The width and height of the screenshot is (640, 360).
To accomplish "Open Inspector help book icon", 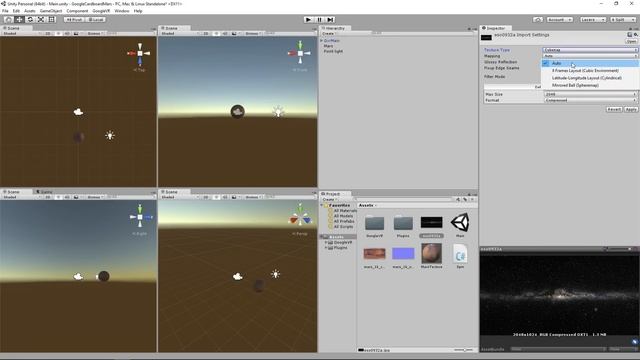I will pos(630,35).
